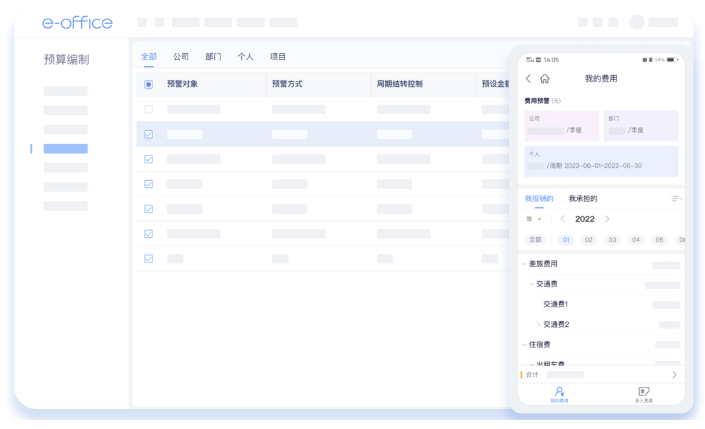Open the 部门 quarterly warning card
This screenshot has width=705, height=429.
[641, 125]
